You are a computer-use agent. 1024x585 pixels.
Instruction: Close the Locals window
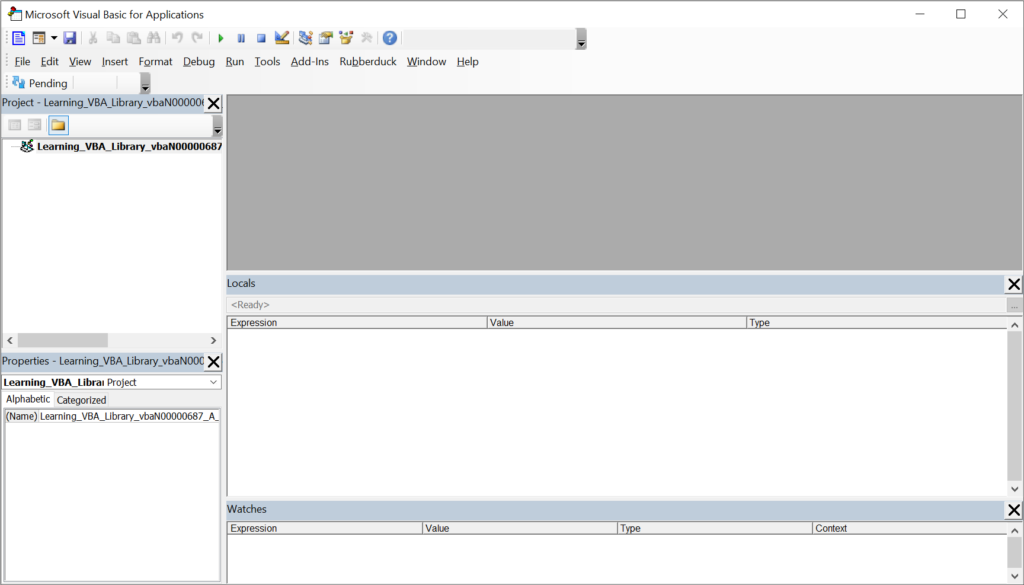(x=1014, y=284)
